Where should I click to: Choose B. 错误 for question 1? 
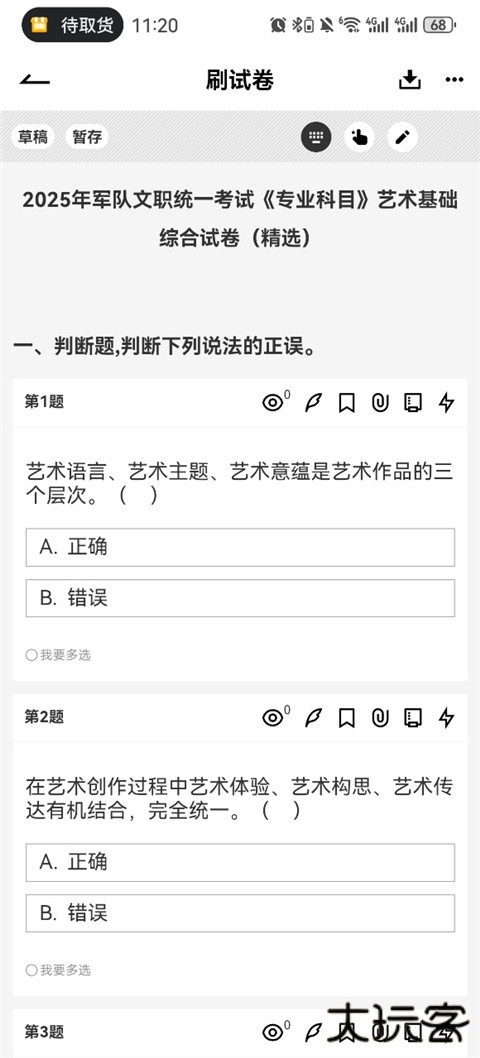240,598
